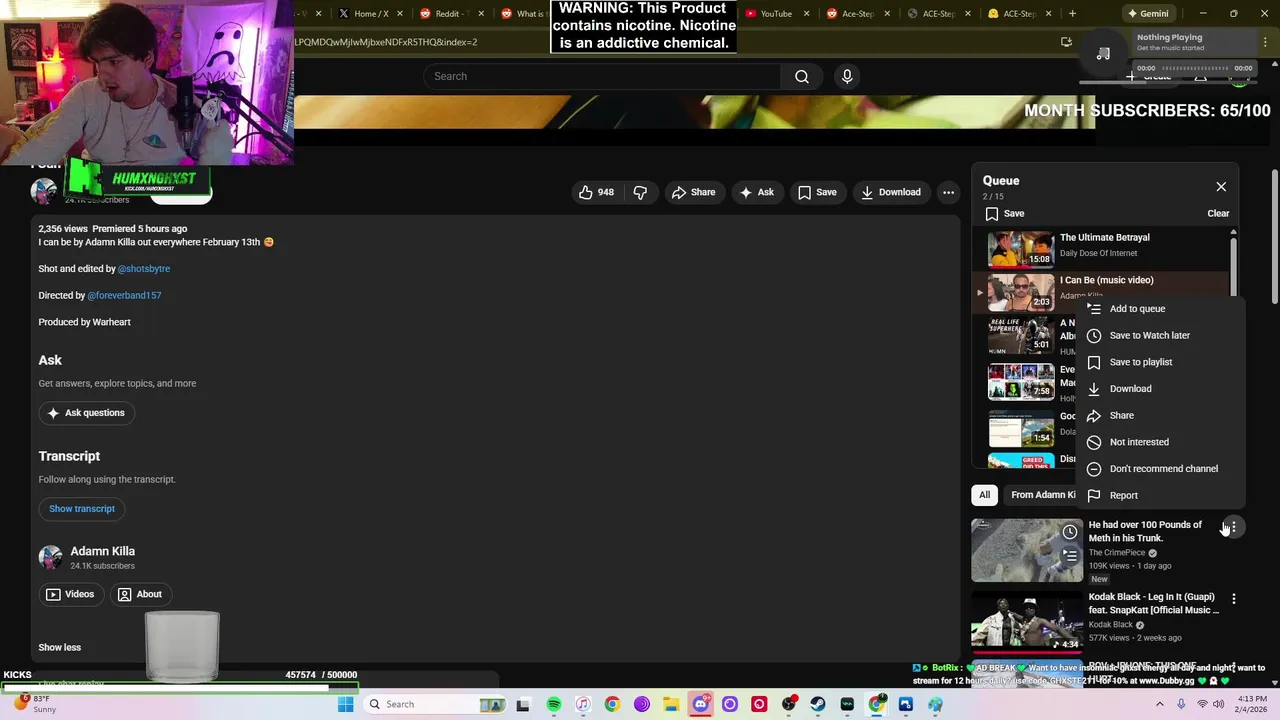This screenshot has width=1280, height=720.
Task: Open the @shotsbytre channel link
Action: click(144, 269)
